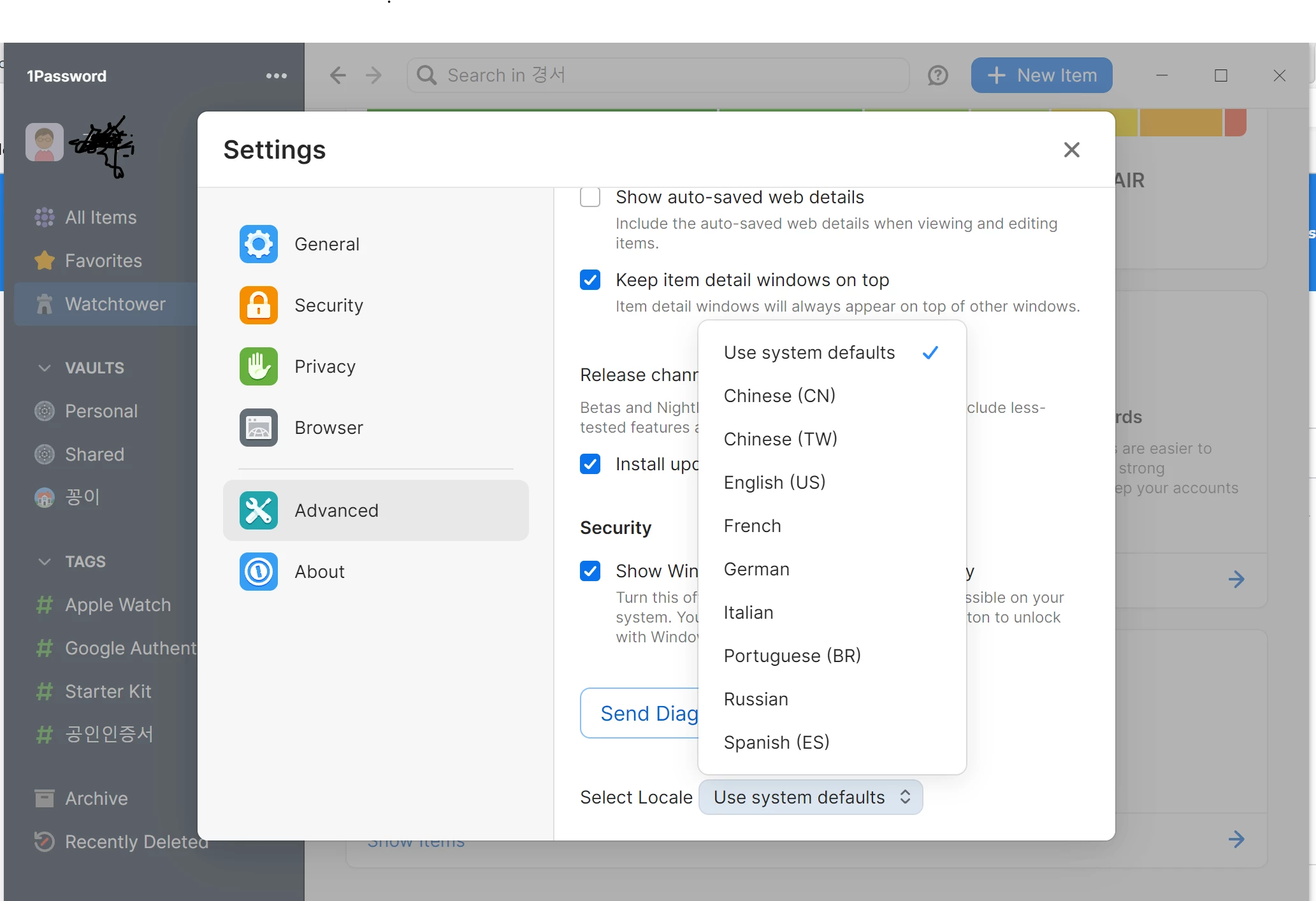
Task: Click the search magnifier icon
Action: pyautogui.click(x=426, y=75)
